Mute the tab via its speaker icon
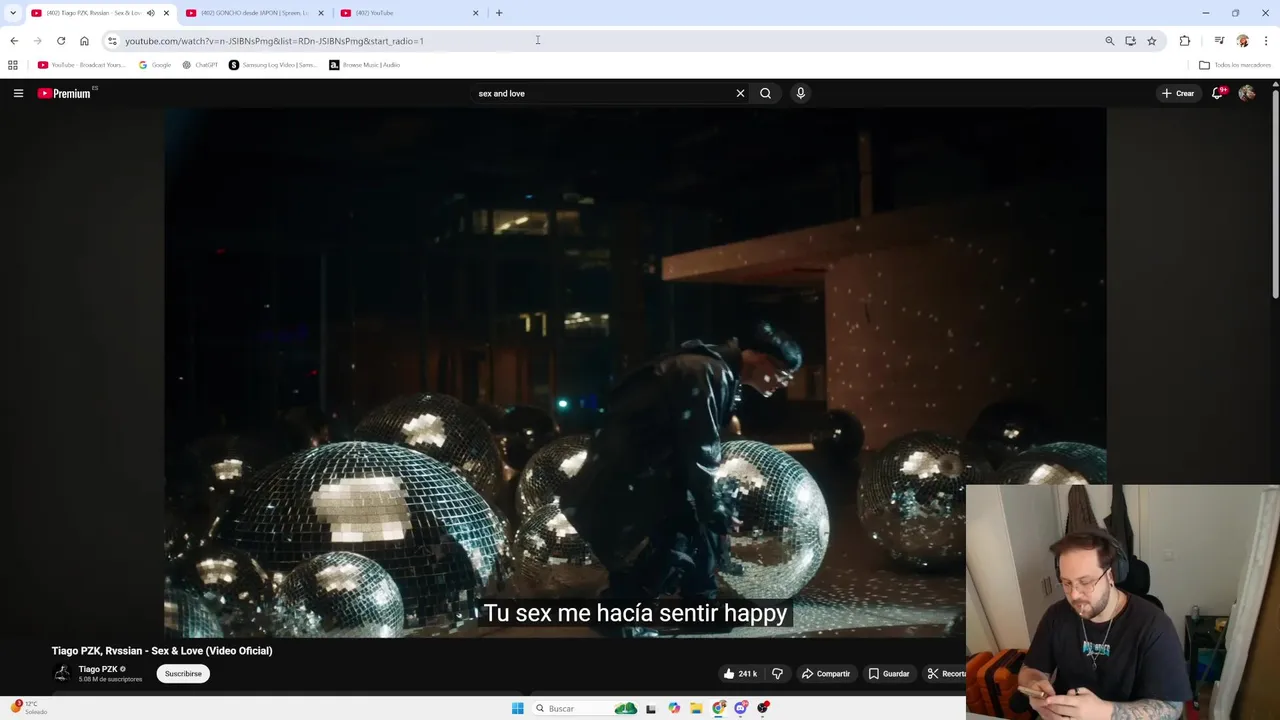 point(151,13)
